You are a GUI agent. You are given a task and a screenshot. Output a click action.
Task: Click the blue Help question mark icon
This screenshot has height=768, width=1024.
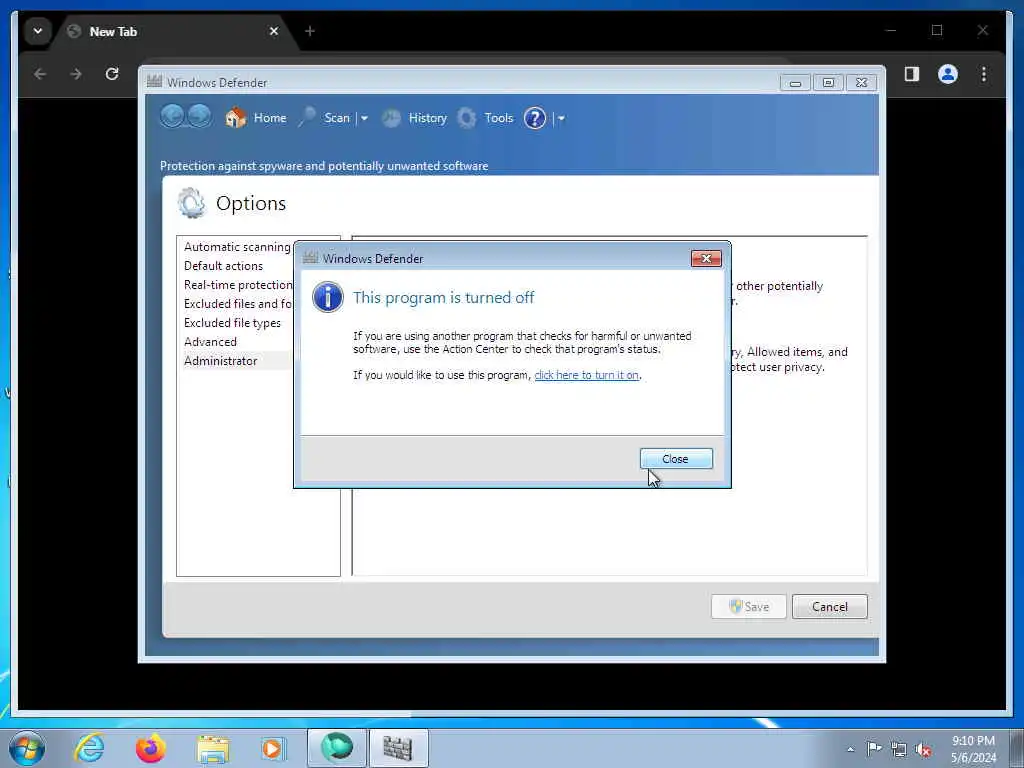[535, 118]
